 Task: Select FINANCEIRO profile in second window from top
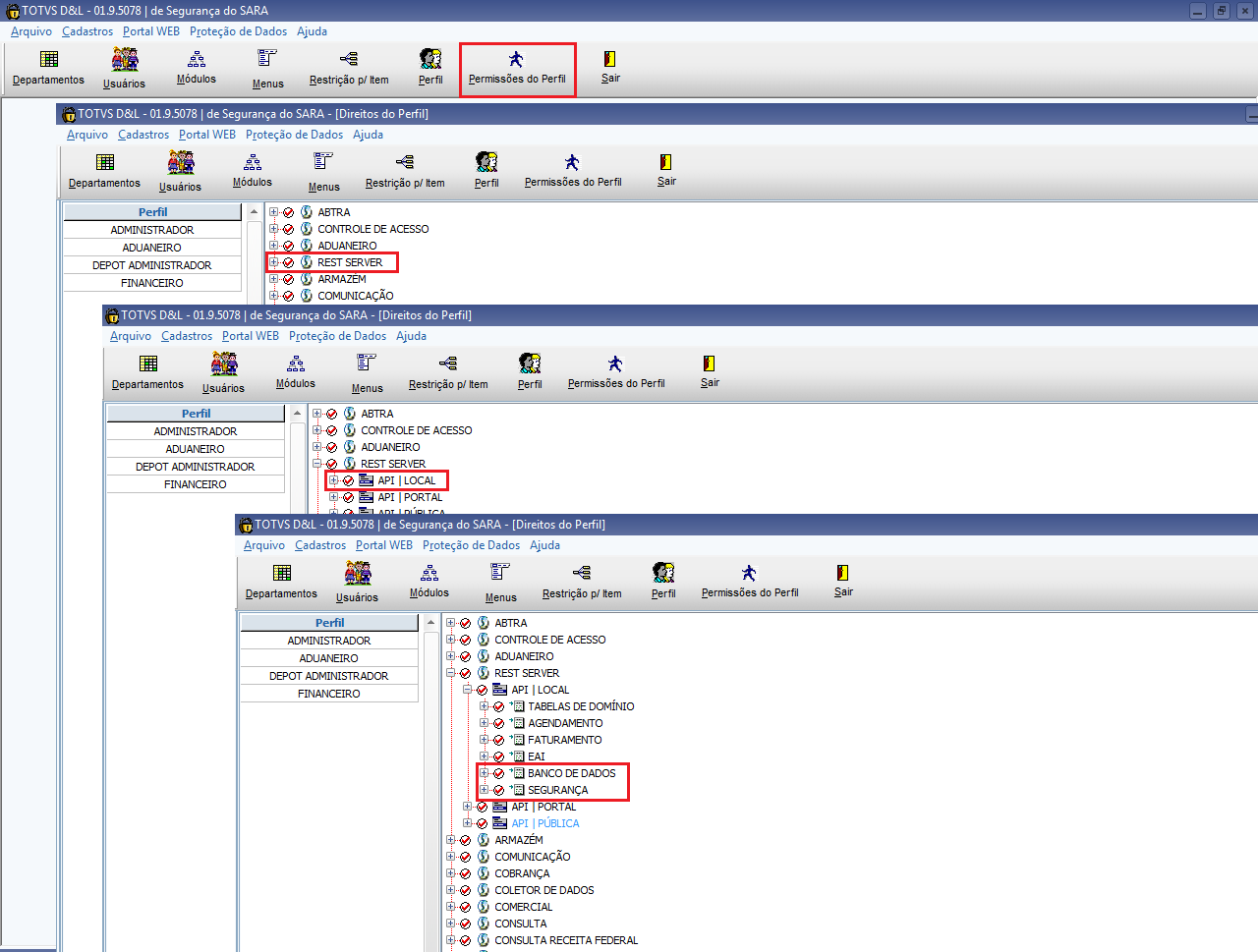(152, 283)
